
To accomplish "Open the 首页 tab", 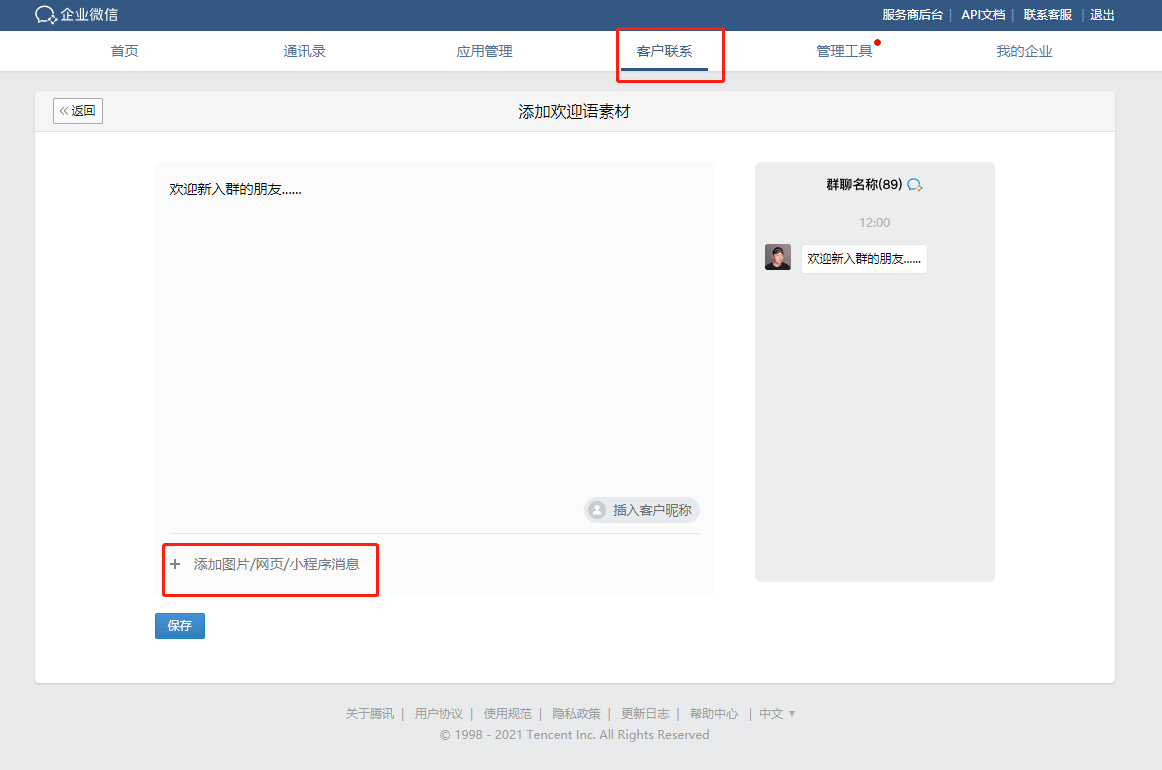I will pos(125,51).
